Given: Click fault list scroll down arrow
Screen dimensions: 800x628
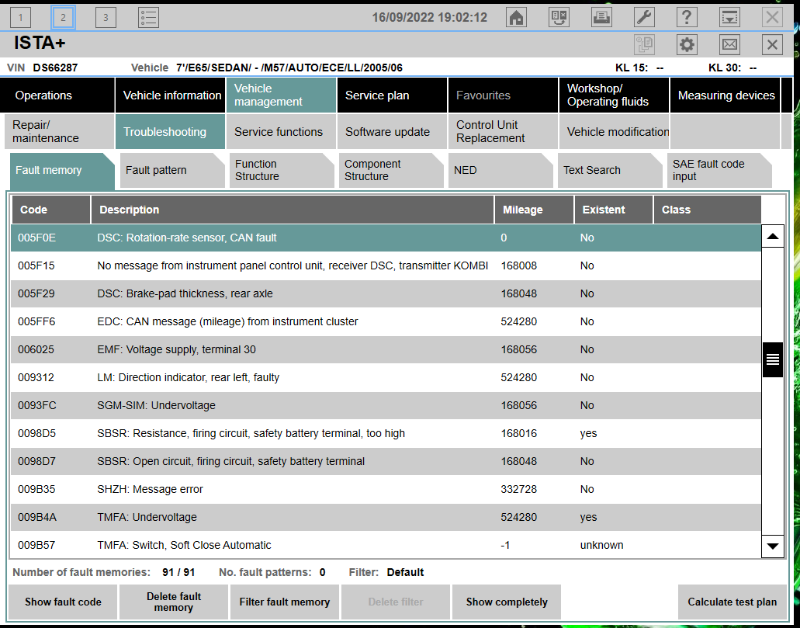Looking at the screenshot, I should pyautogui.click(x=772, y=546).
